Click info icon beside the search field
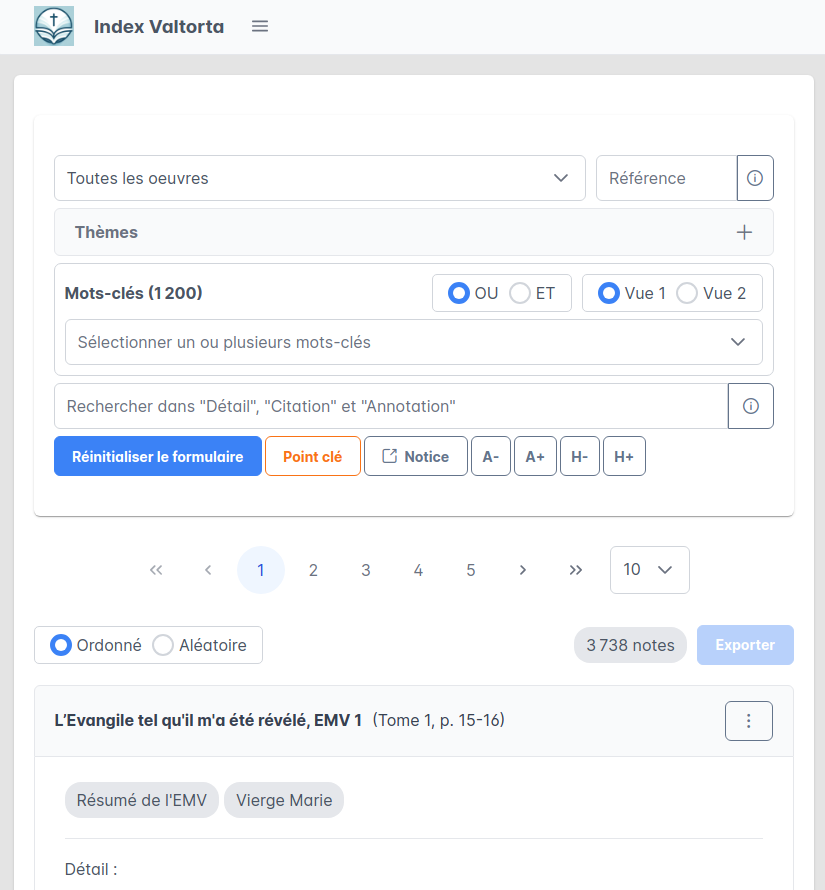 coord(751,406)
